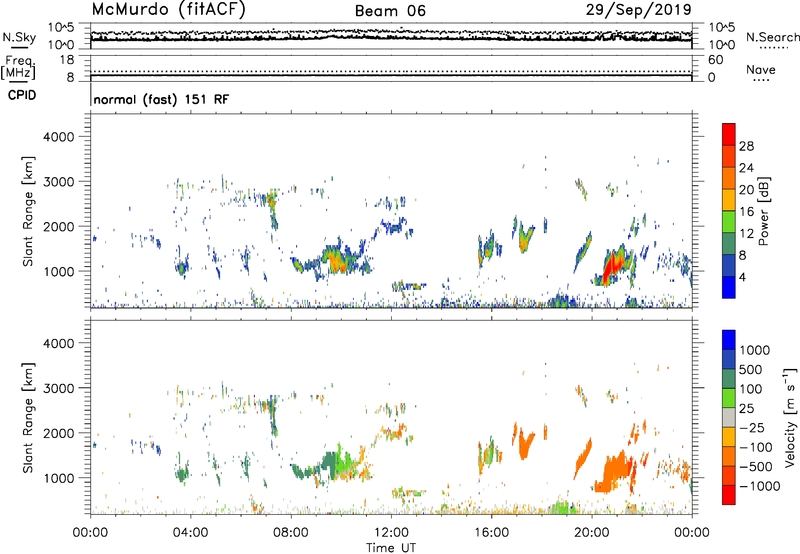
Task: Click the 'N.Sky' legend label
Action: pyautogui.click(x=19, y=37)
